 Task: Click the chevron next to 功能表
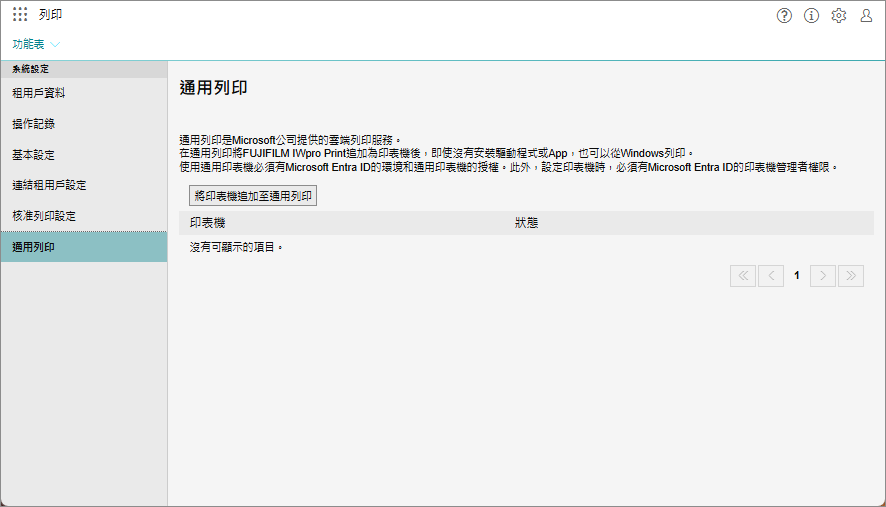(55, 45)
